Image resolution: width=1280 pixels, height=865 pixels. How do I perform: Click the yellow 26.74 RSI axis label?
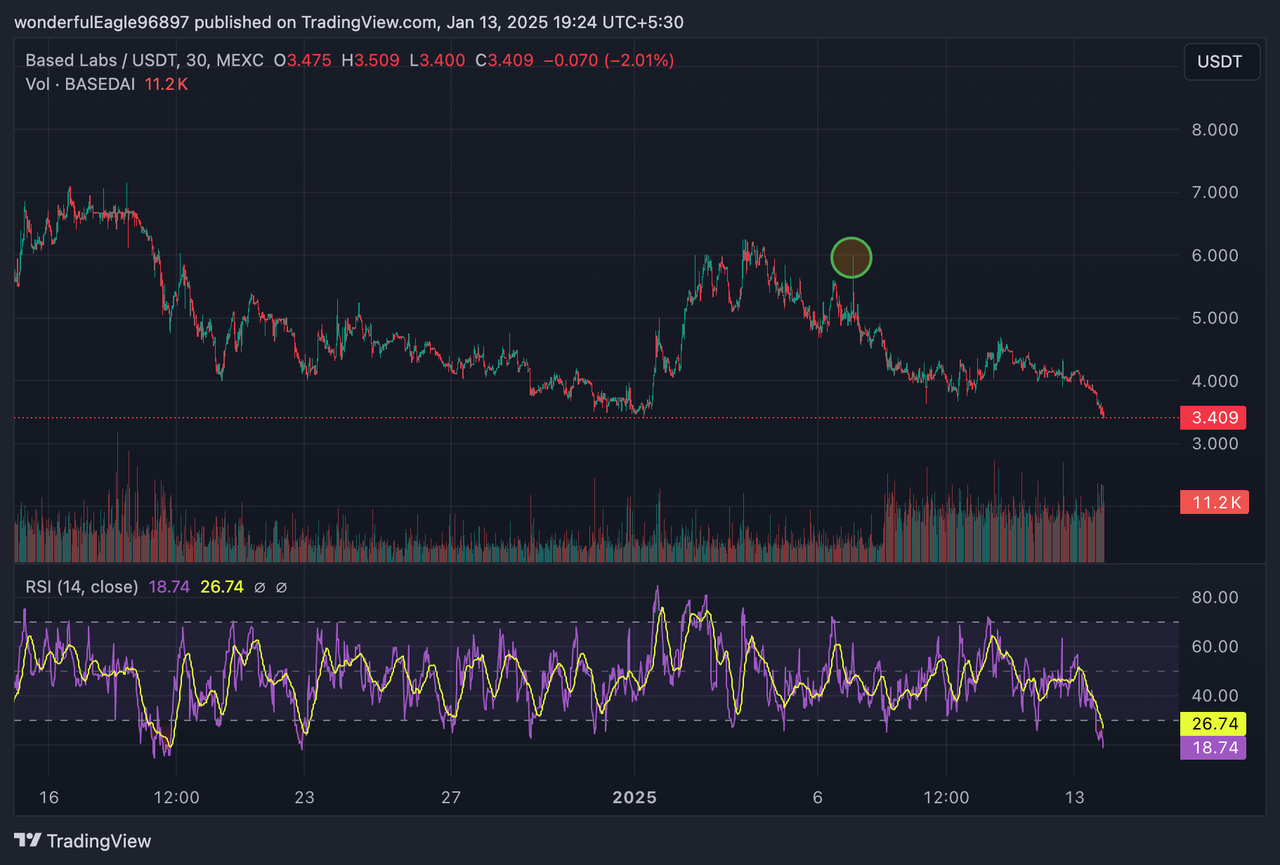(x=1212, y=724)
